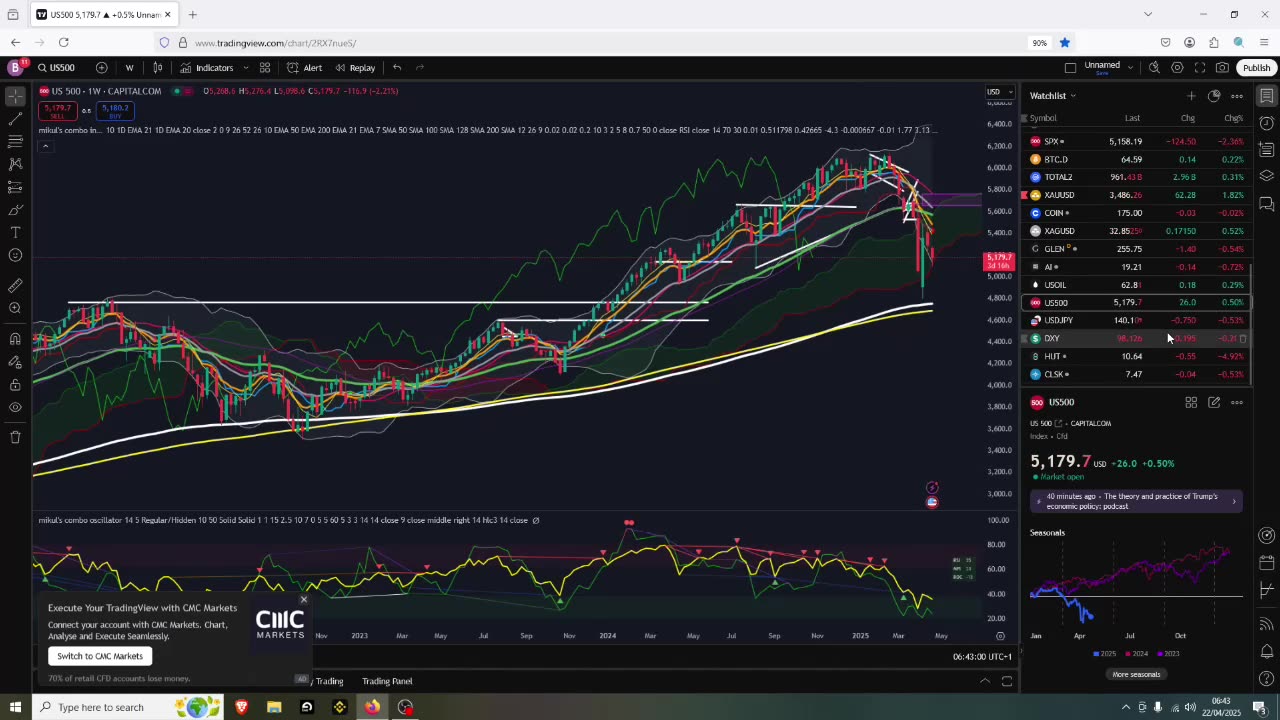
Task: Open the alerts clock panel
Action: (1266, 123)
